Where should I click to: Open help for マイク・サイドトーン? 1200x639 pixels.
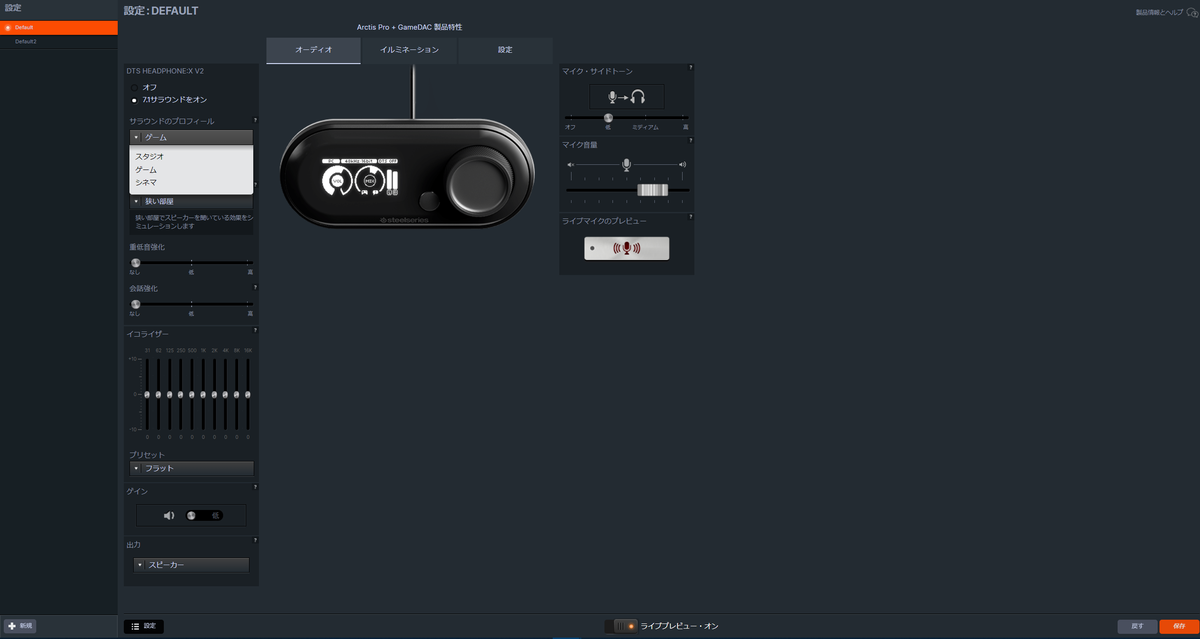pos(690,68)
